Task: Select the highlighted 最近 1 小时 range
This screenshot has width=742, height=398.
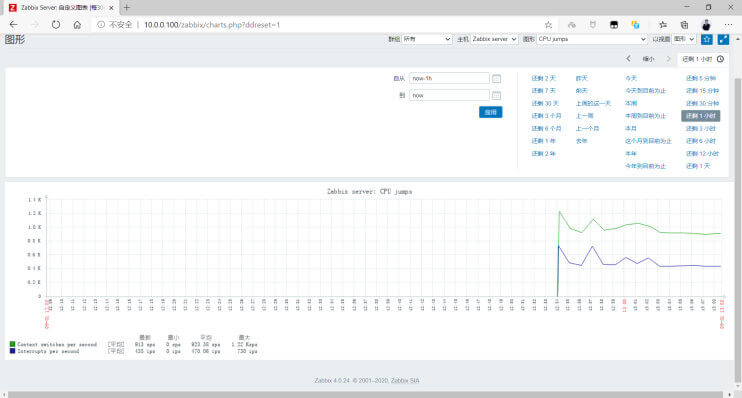Action: pos(701,115)
